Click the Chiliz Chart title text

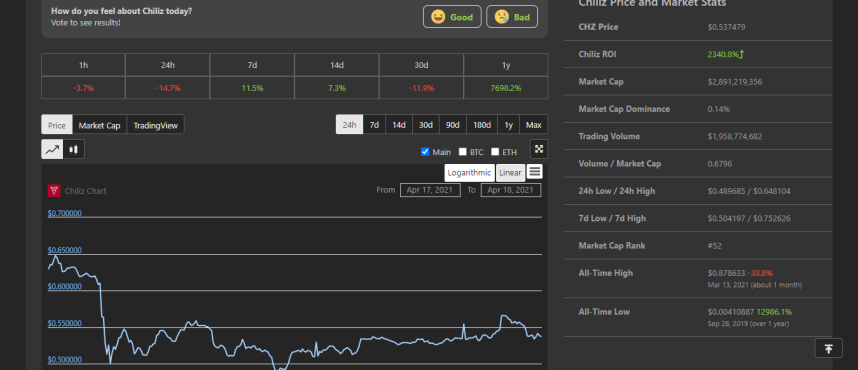pyautogui.click(x=85, y=191)
